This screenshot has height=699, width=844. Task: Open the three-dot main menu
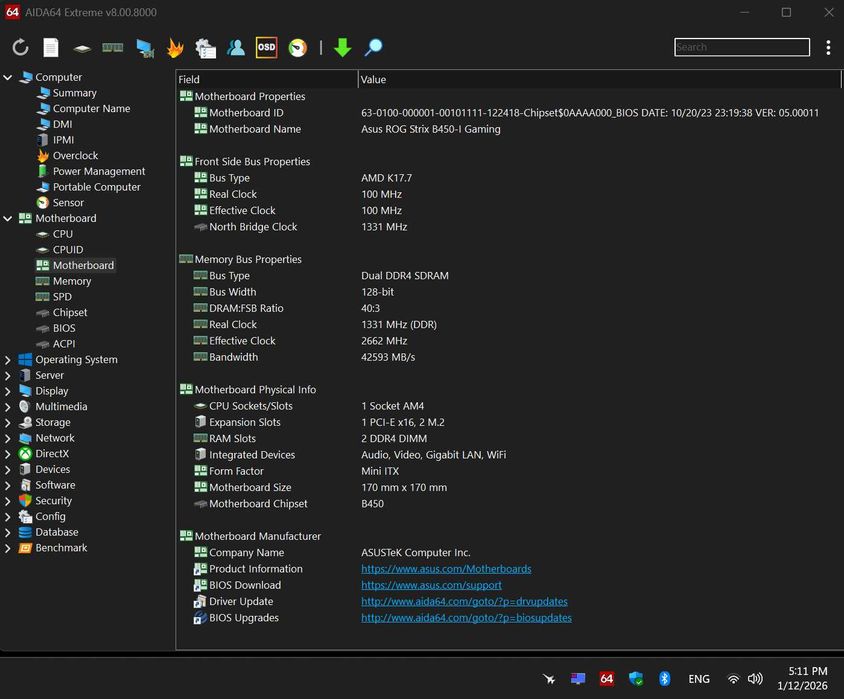click(828, 47)
